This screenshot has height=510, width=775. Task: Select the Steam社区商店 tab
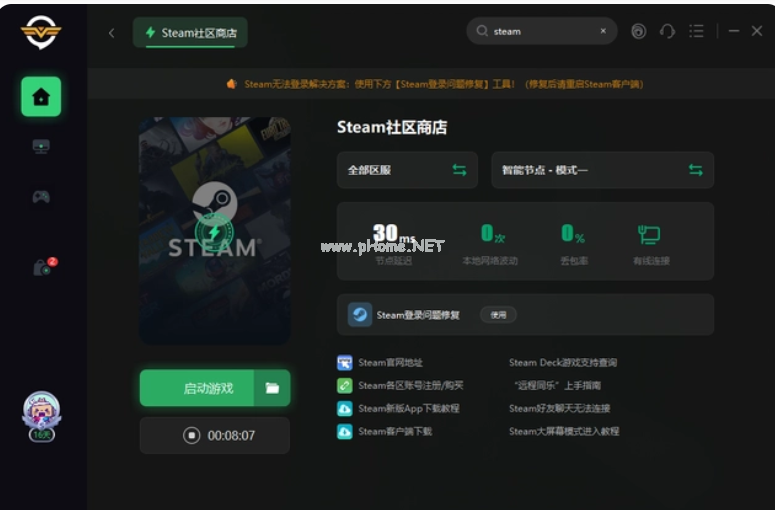pyautogui.click(x=190, y=32)
